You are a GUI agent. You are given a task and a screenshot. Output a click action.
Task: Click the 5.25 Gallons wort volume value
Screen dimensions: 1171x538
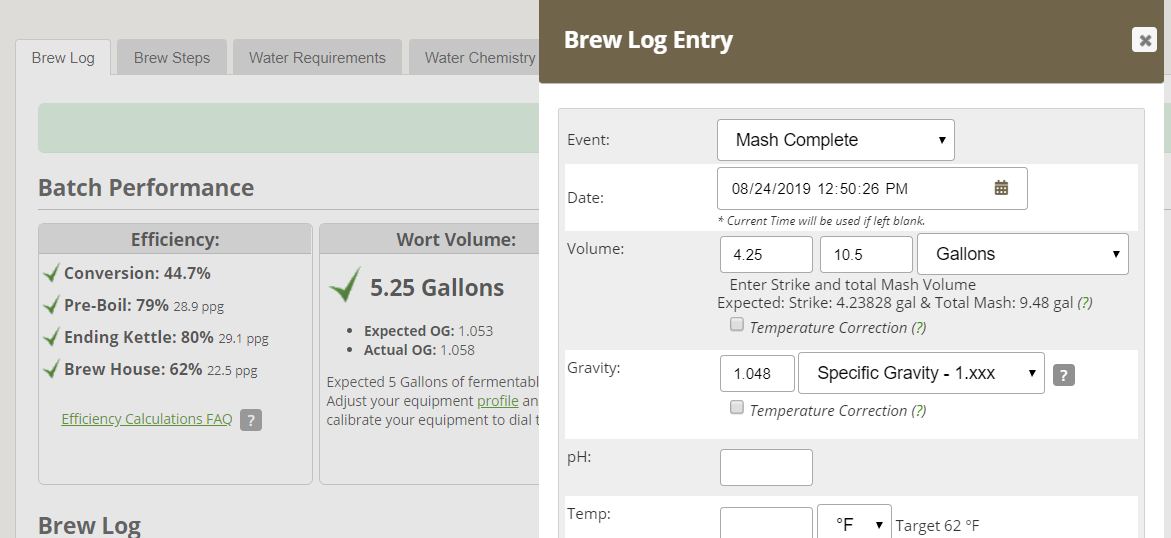coord(437,288)
